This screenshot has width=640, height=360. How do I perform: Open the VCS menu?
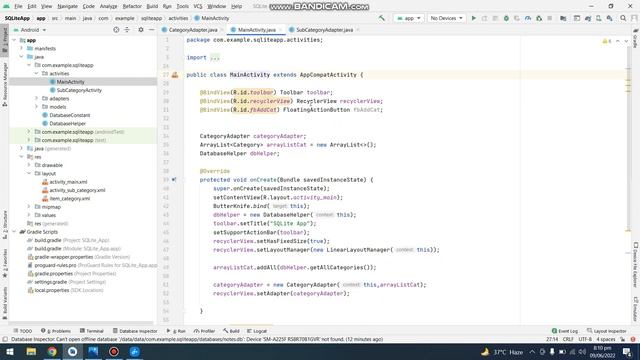pos(198,6)
